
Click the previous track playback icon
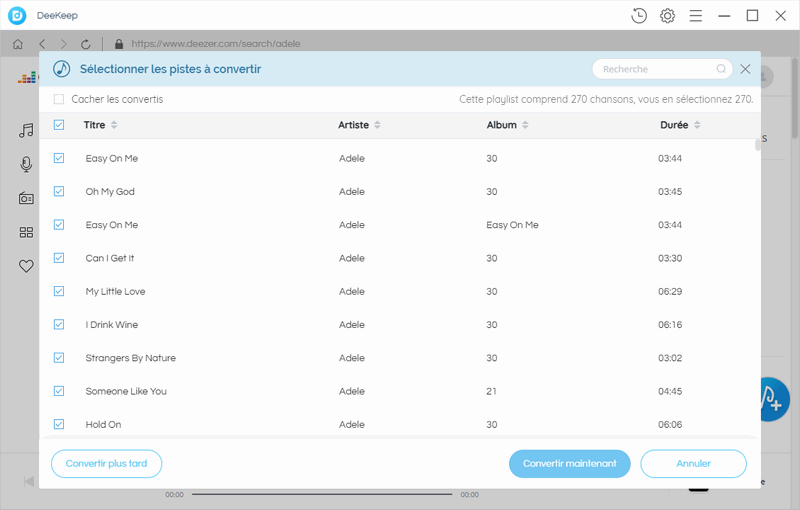coord(29,481)
